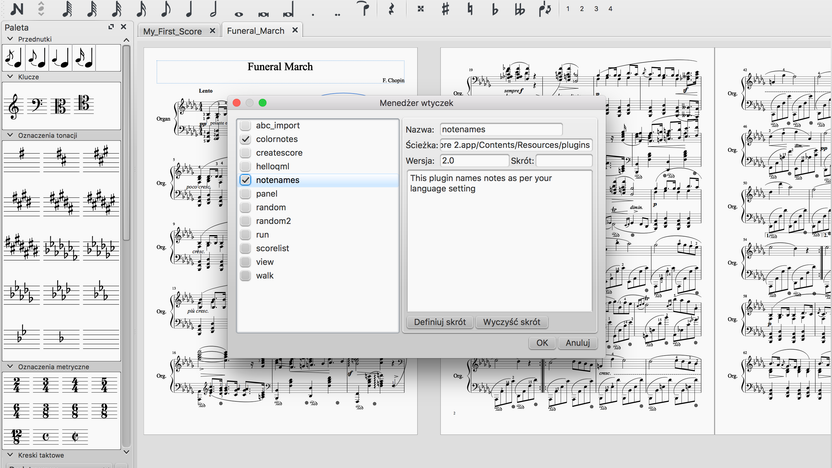Viewport: 832px width, 468px height.
Task: Select the quarter note duration in toolbar
Action: tap(189, 9)
